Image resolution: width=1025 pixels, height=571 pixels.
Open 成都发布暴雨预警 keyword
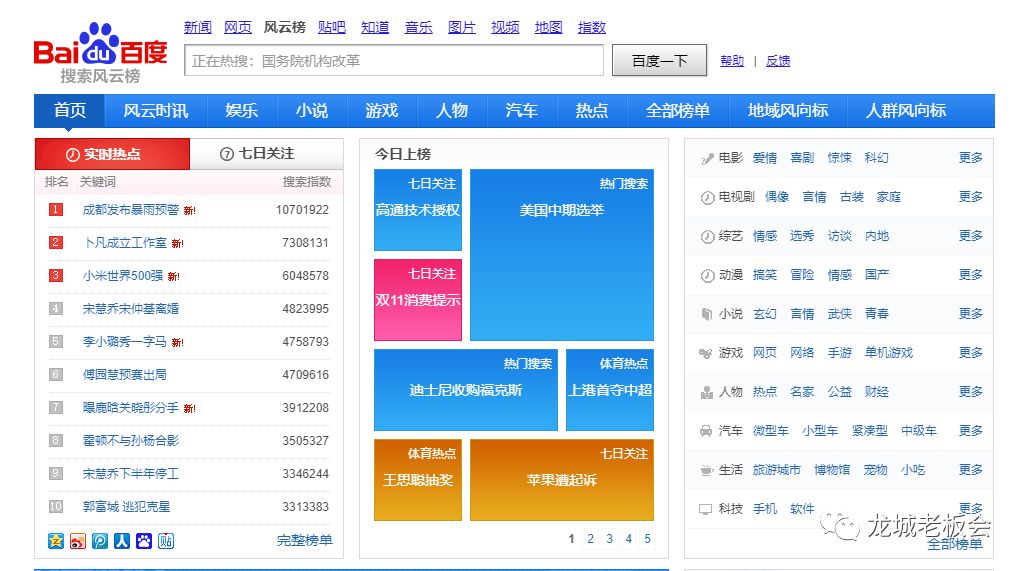[x=131, y=210]
